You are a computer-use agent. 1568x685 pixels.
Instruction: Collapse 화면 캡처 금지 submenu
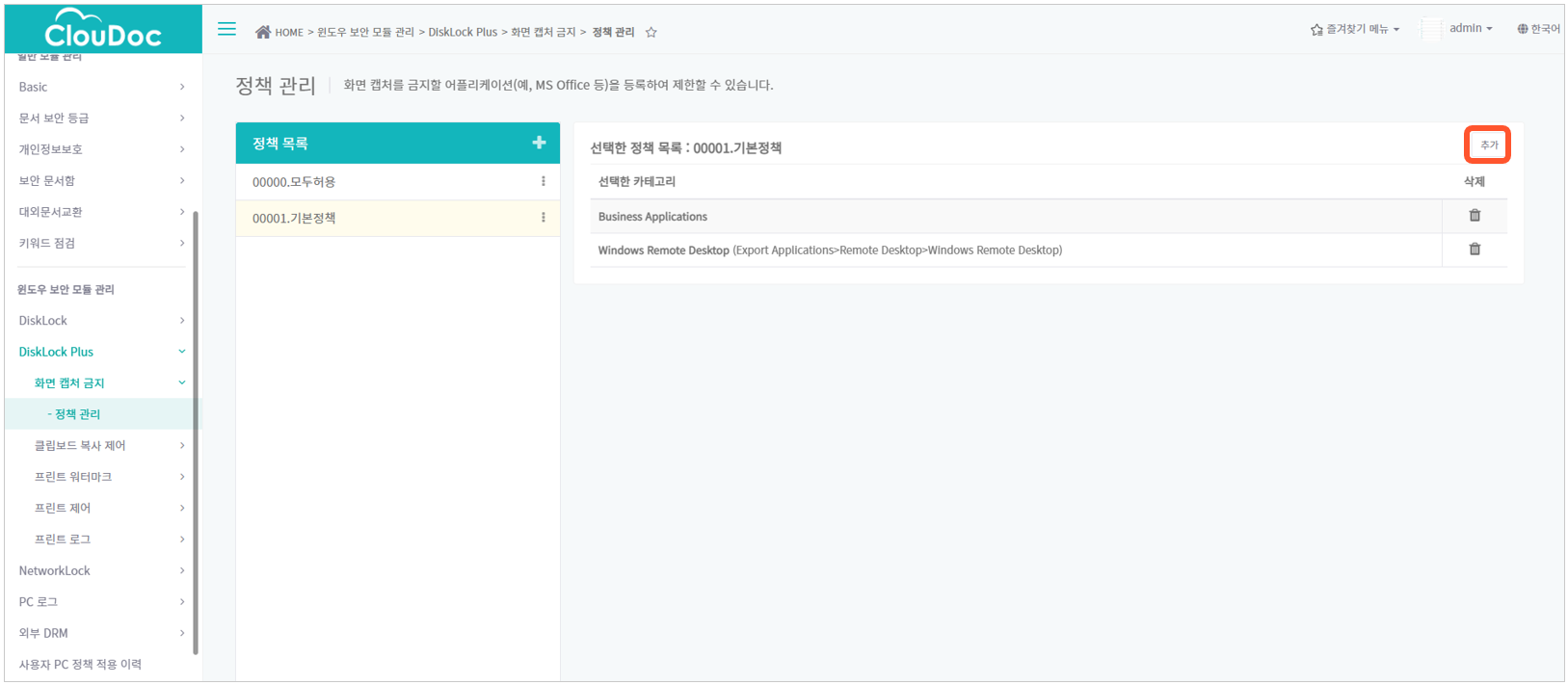(x=101, y=383)
